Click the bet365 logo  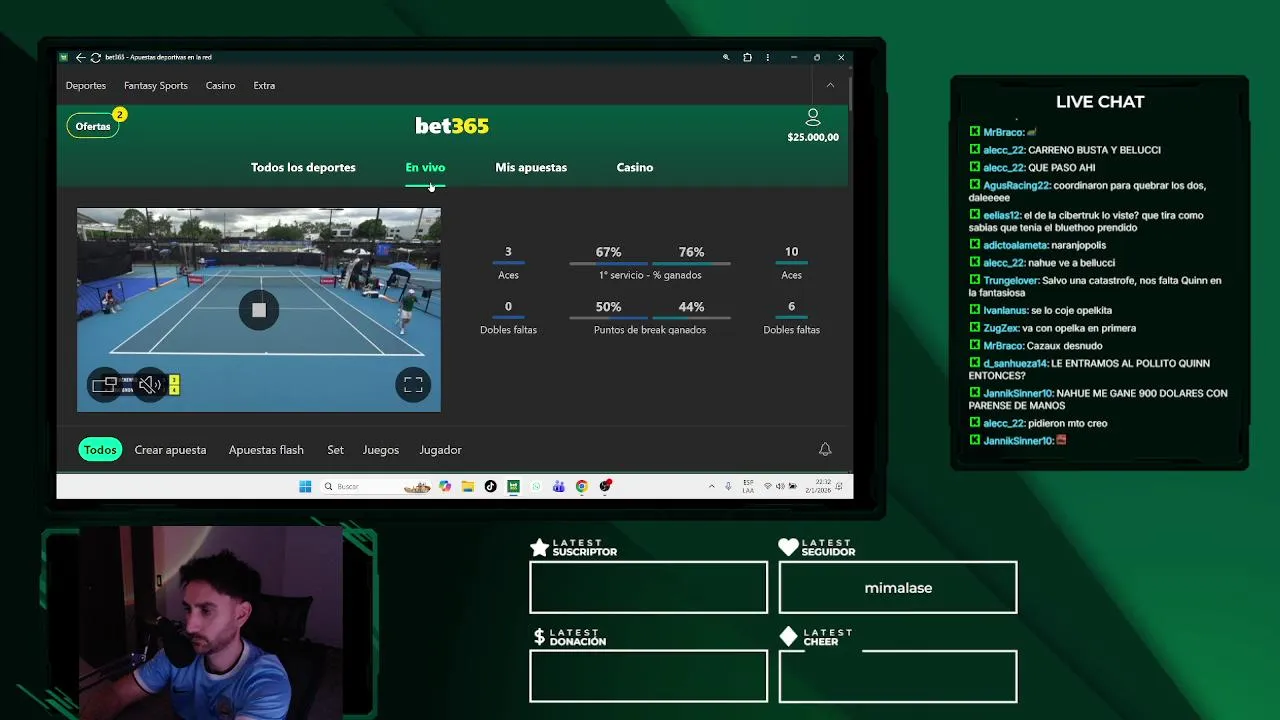tap(452, 126)
